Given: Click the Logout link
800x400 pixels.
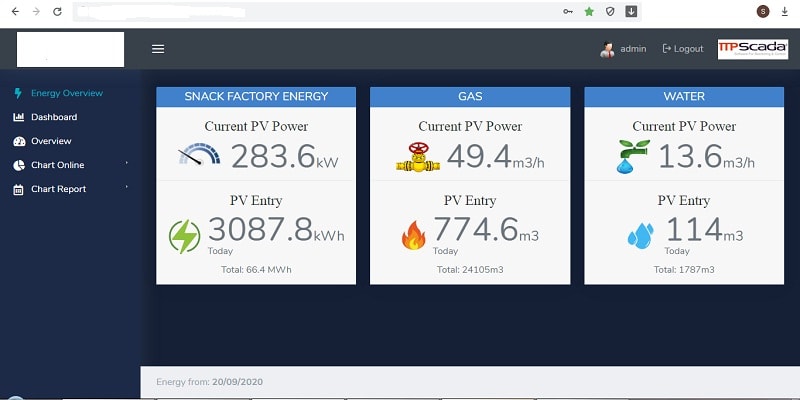Looking at the screenshot, I should coord(683,49).
